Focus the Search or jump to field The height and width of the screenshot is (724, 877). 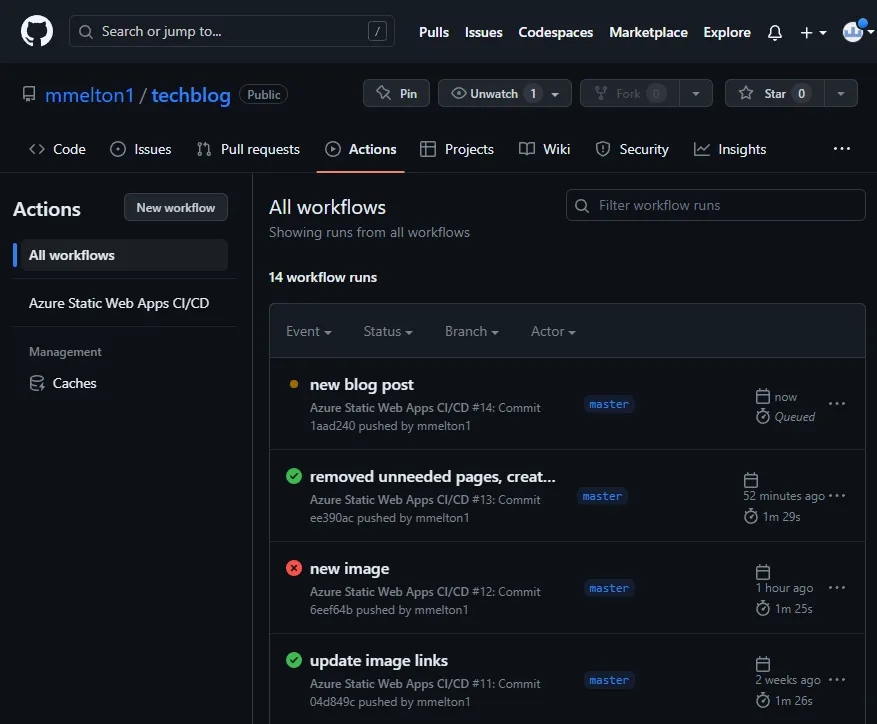(x=232, y=31)
